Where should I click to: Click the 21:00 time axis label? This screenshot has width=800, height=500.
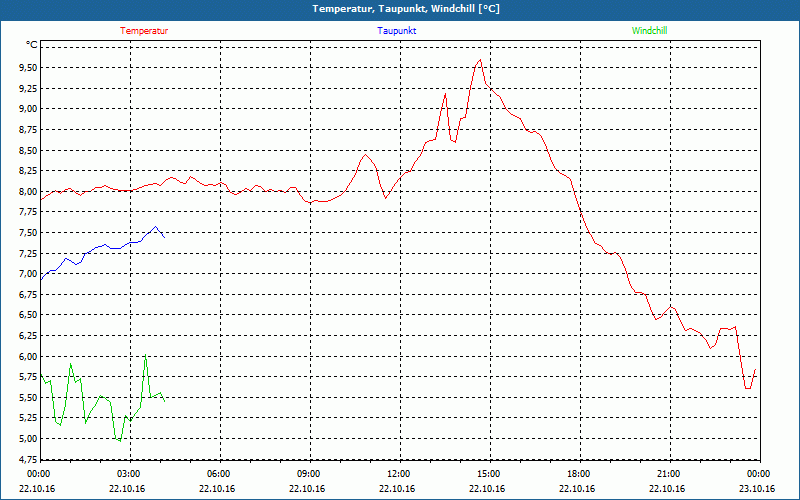[x=667, y=474]
